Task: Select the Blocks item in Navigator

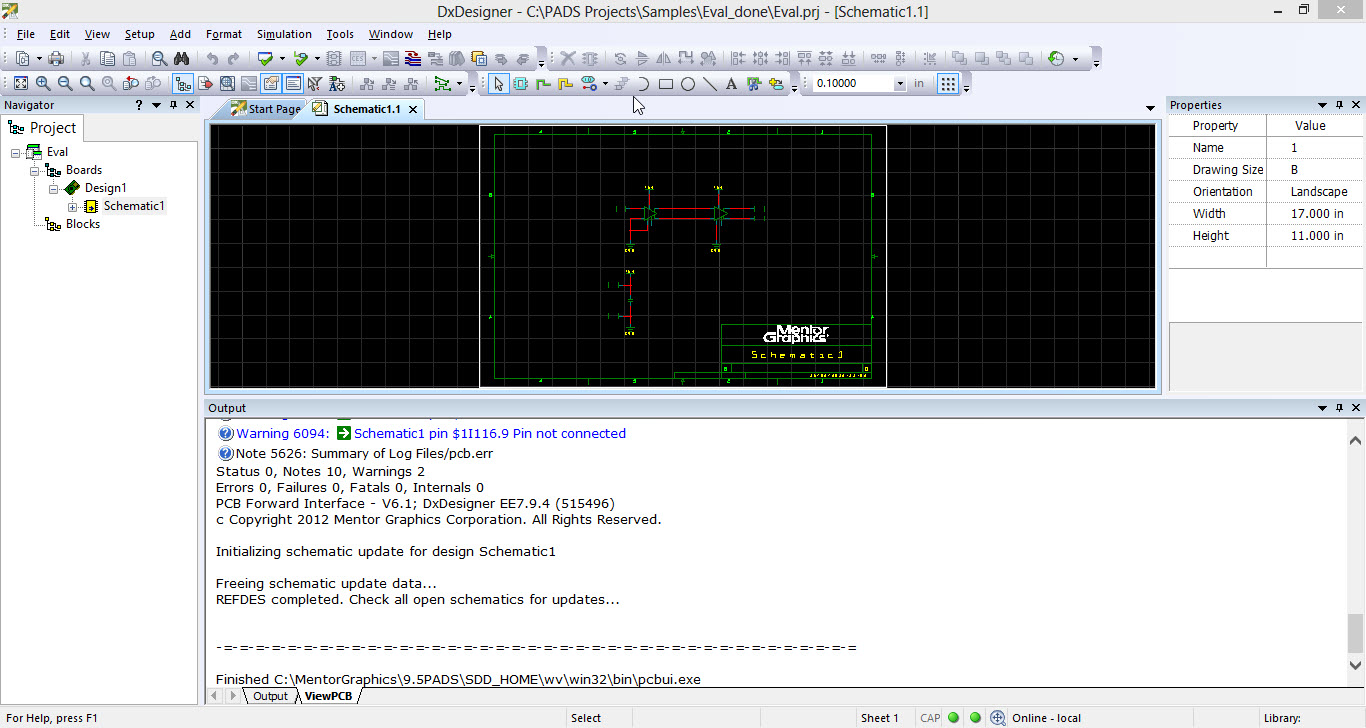Action: (x=83, y=224)
